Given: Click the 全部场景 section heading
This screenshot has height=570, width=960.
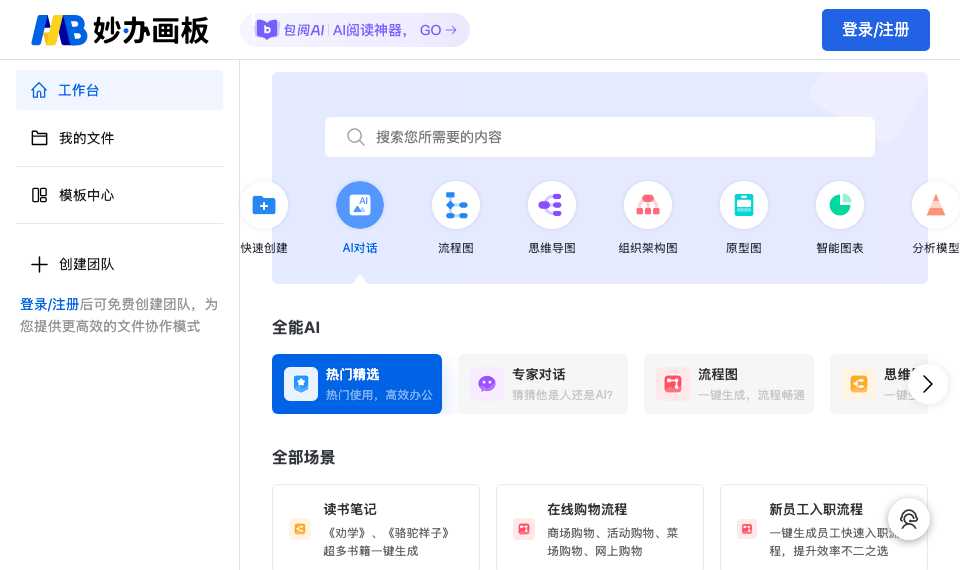Looking at the screenshot, I should (x=304, y=457).
